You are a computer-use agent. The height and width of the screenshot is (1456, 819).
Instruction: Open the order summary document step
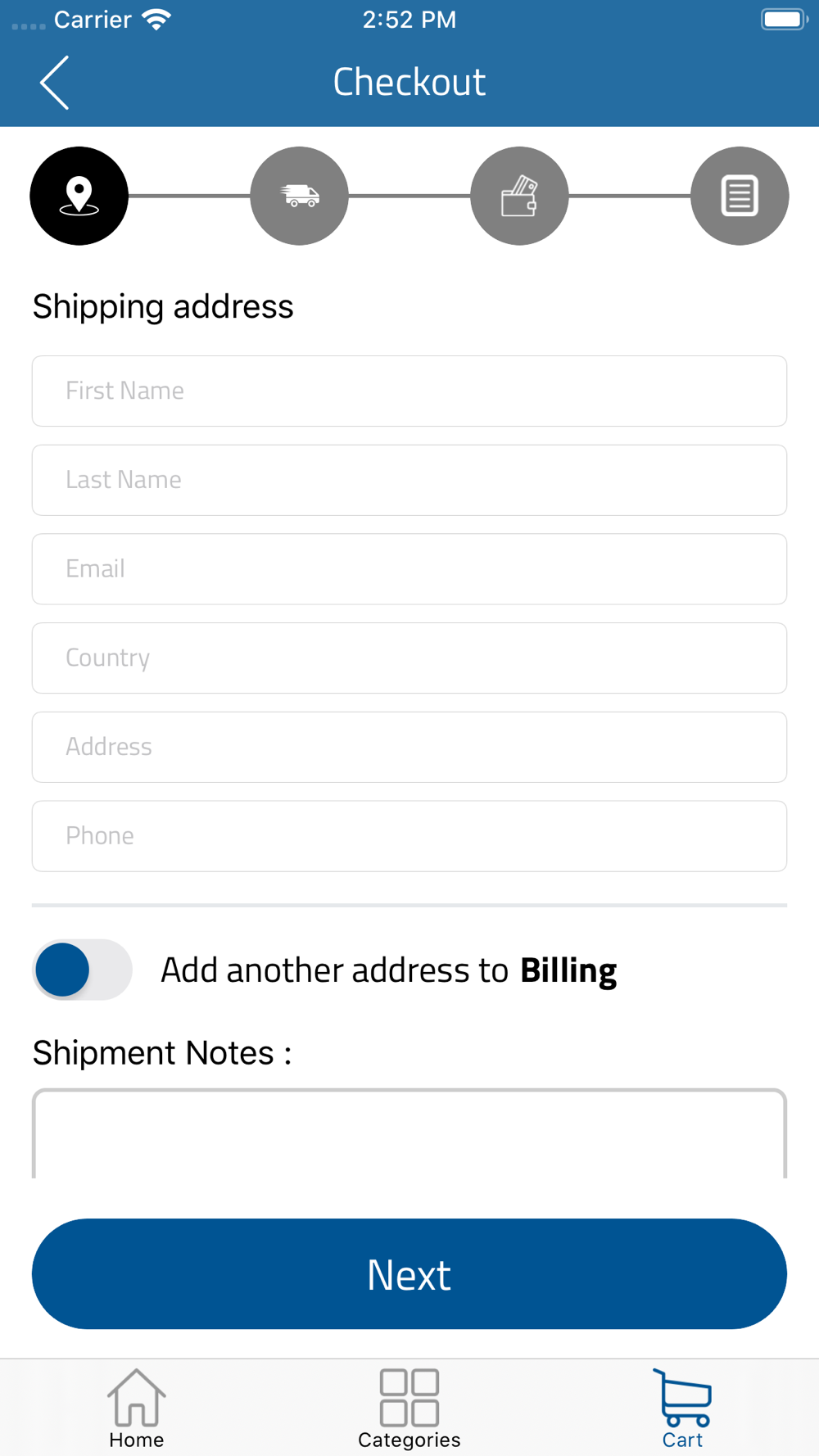(740, 196)
